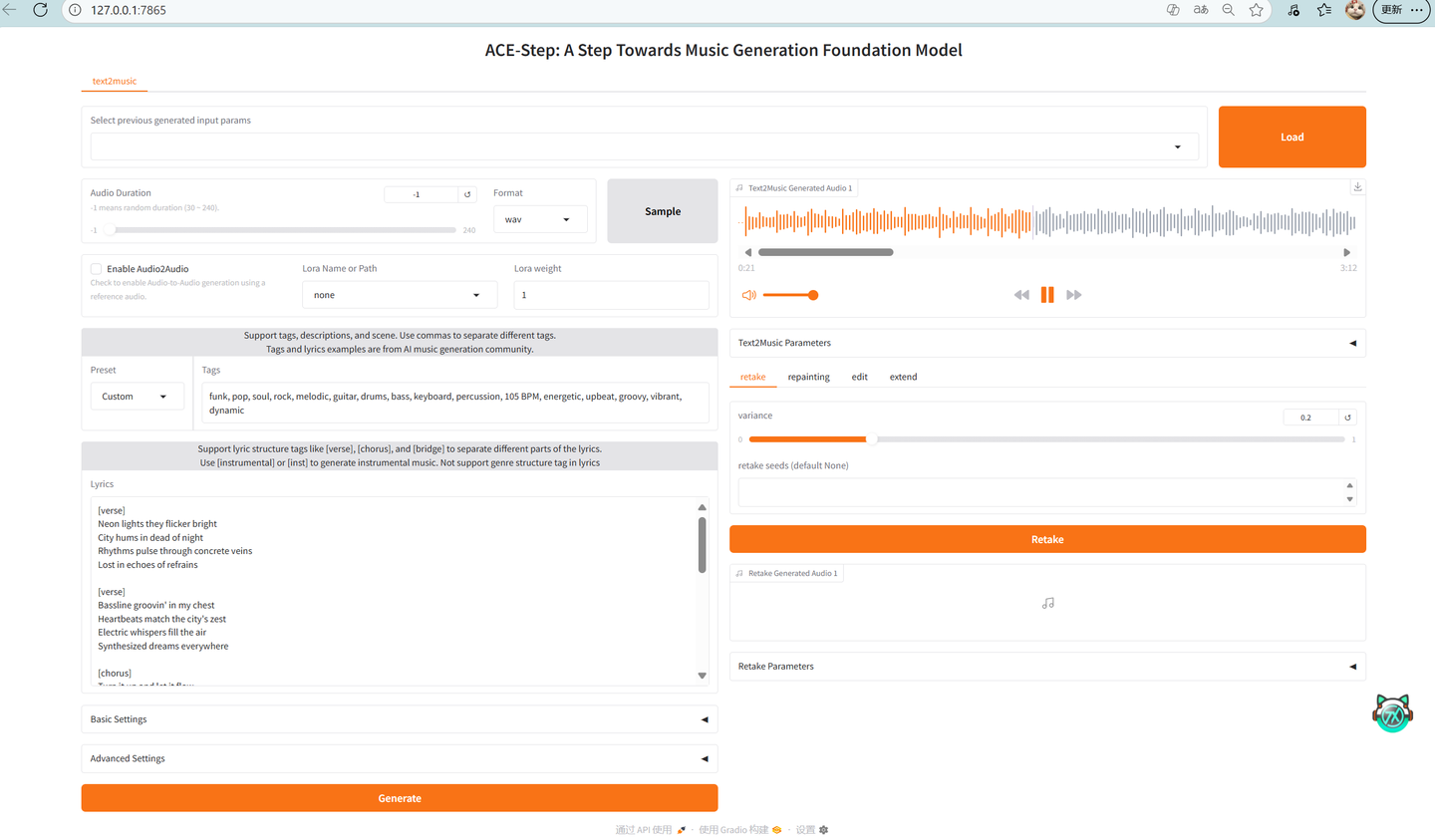Viewport: 1435px width, 840px height.
Task: Switch to the extend tab
Action: (903, 377)
